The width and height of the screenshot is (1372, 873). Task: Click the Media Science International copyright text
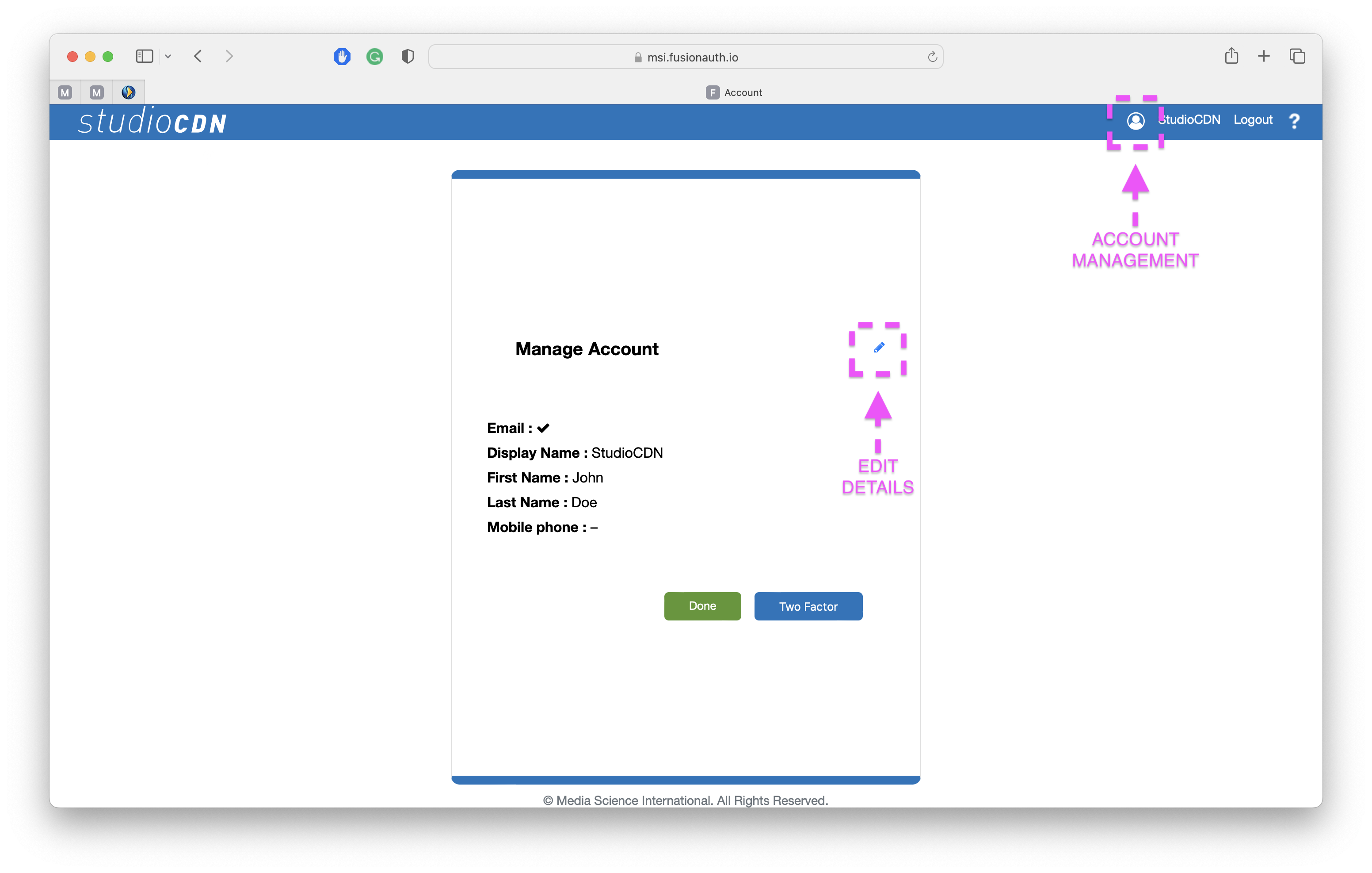[686, 800]
